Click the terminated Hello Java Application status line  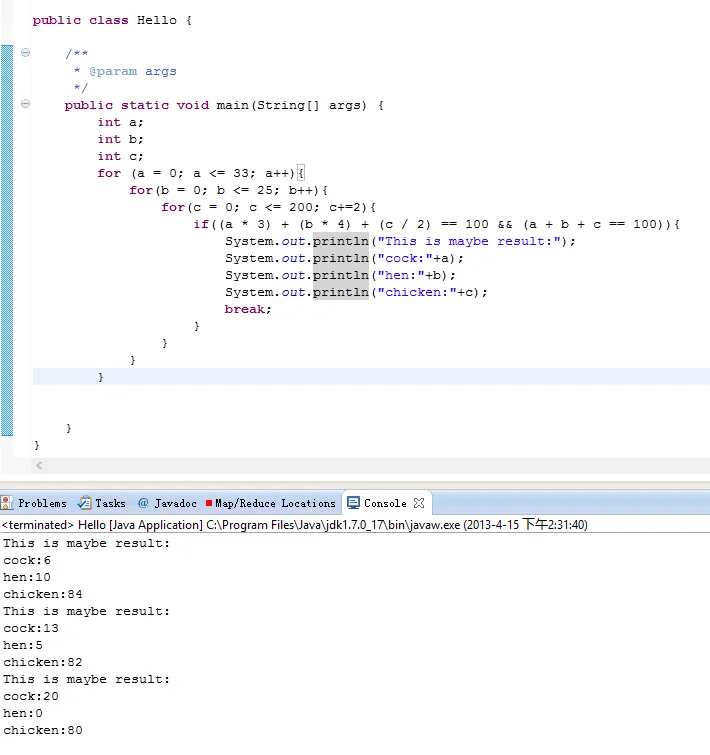(295, 524)
